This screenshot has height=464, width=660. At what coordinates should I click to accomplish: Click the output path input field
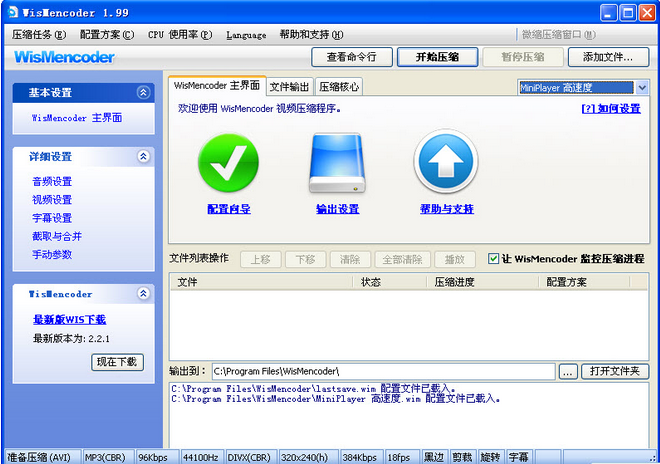pos(383,371)
